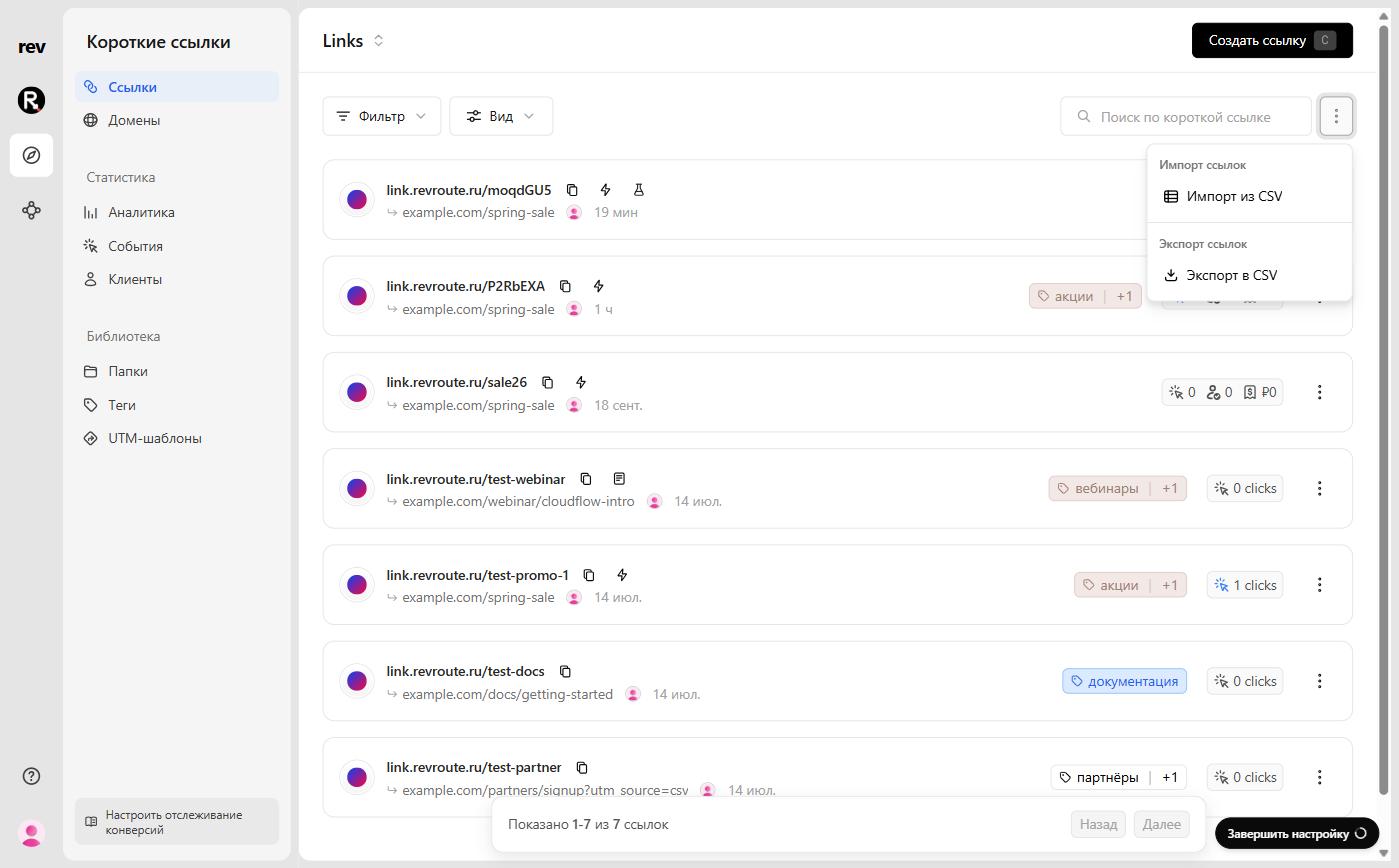
Task: Open Аналитика in the sidebar
Action: tap(177, 212)
